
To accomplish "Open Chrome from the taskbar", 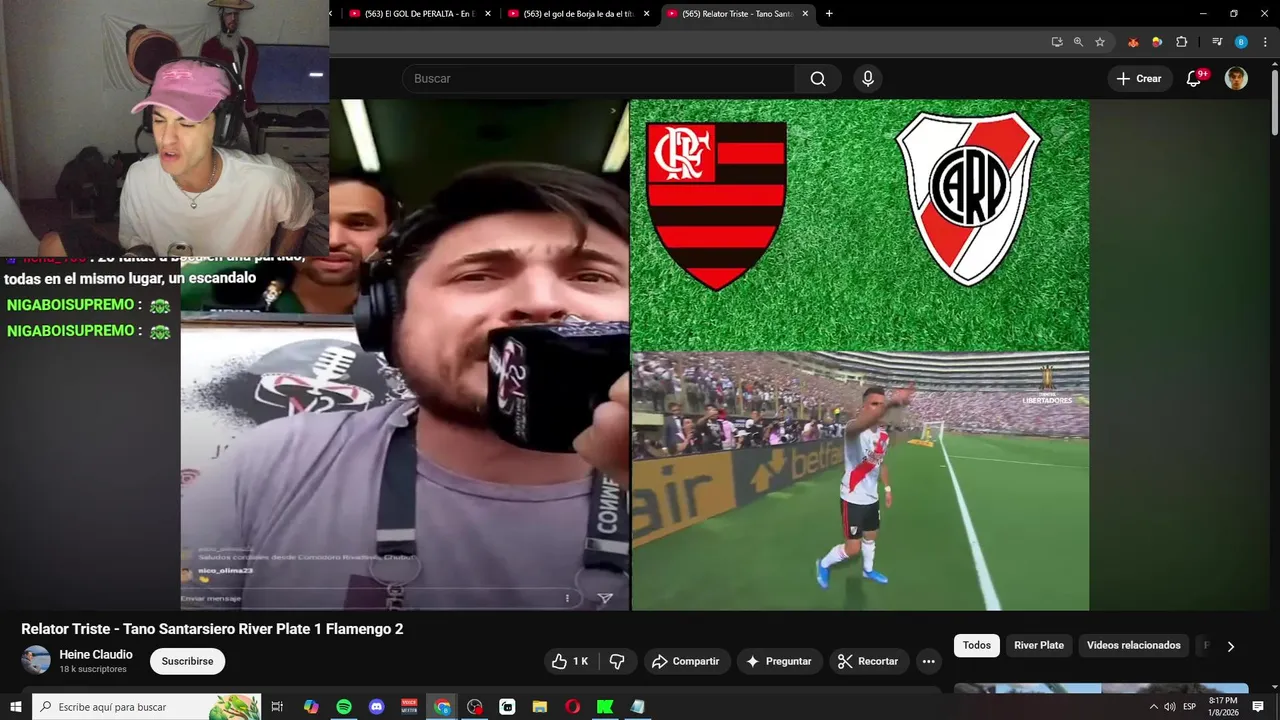I will tap(442, 707).
